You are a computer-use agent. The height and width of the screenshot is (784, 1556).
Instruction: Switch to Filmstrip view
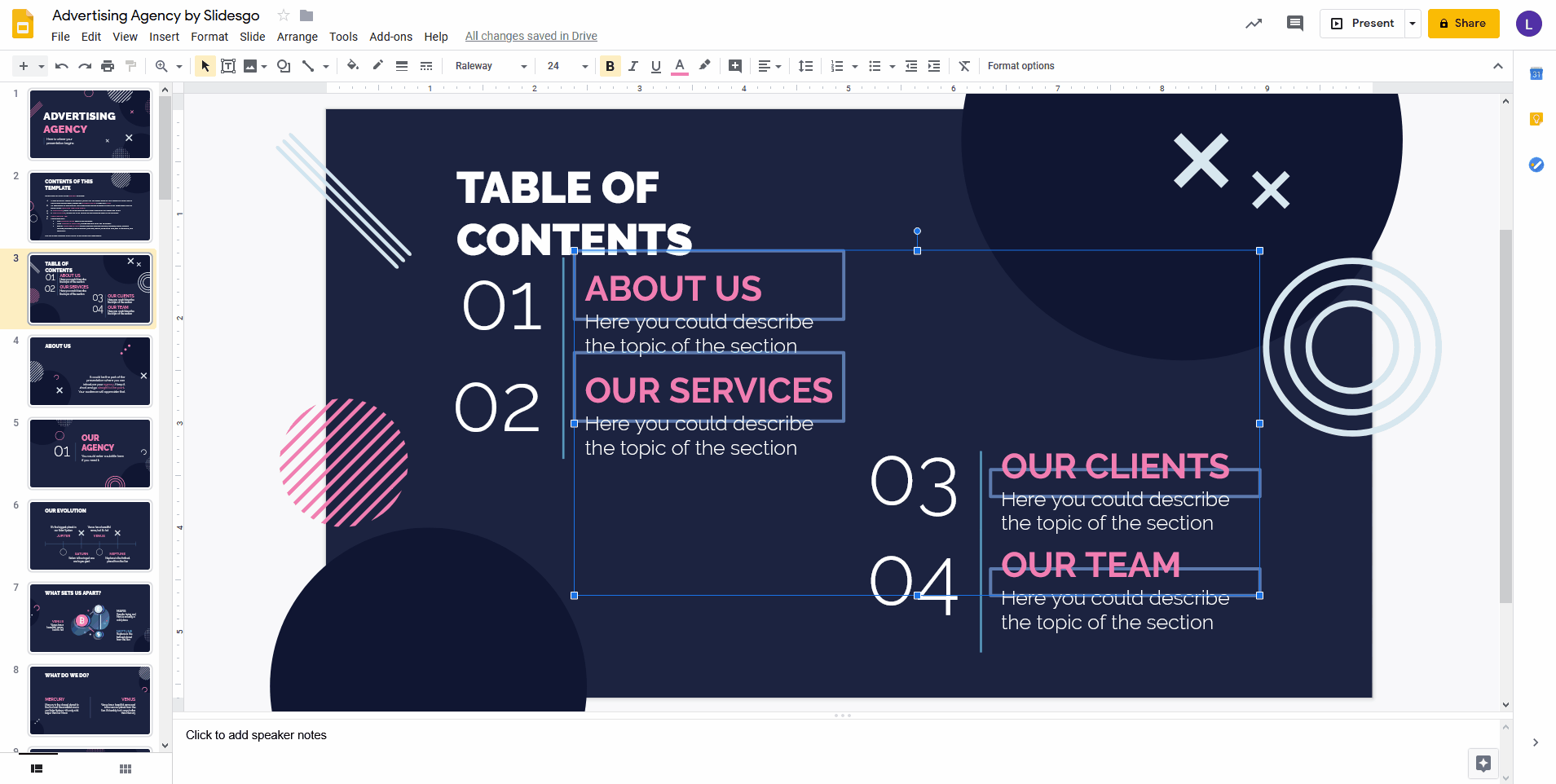[x=37, y=769]
